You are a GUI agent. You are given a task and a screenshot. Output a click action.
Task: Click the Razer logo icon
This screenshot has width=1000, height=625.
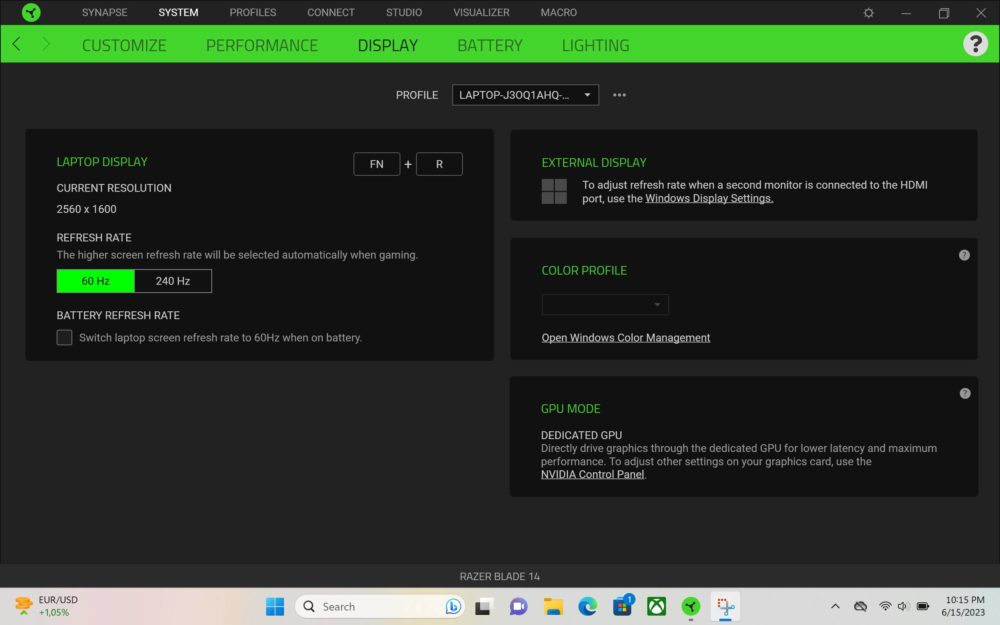(x=31, y=12)
